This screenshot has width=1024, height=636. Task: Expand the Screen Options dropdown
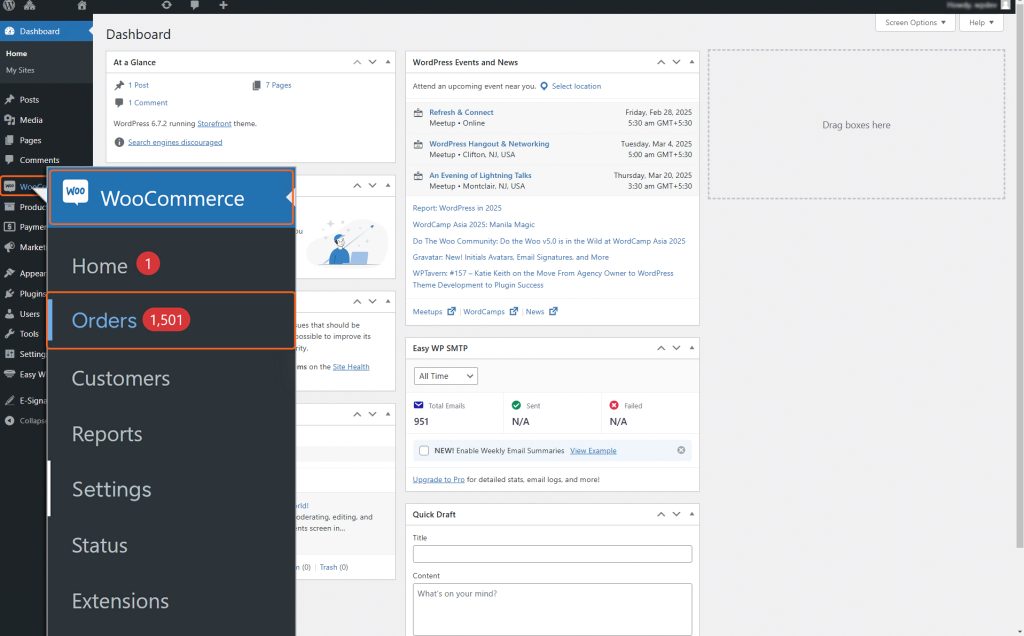[914, 22]
